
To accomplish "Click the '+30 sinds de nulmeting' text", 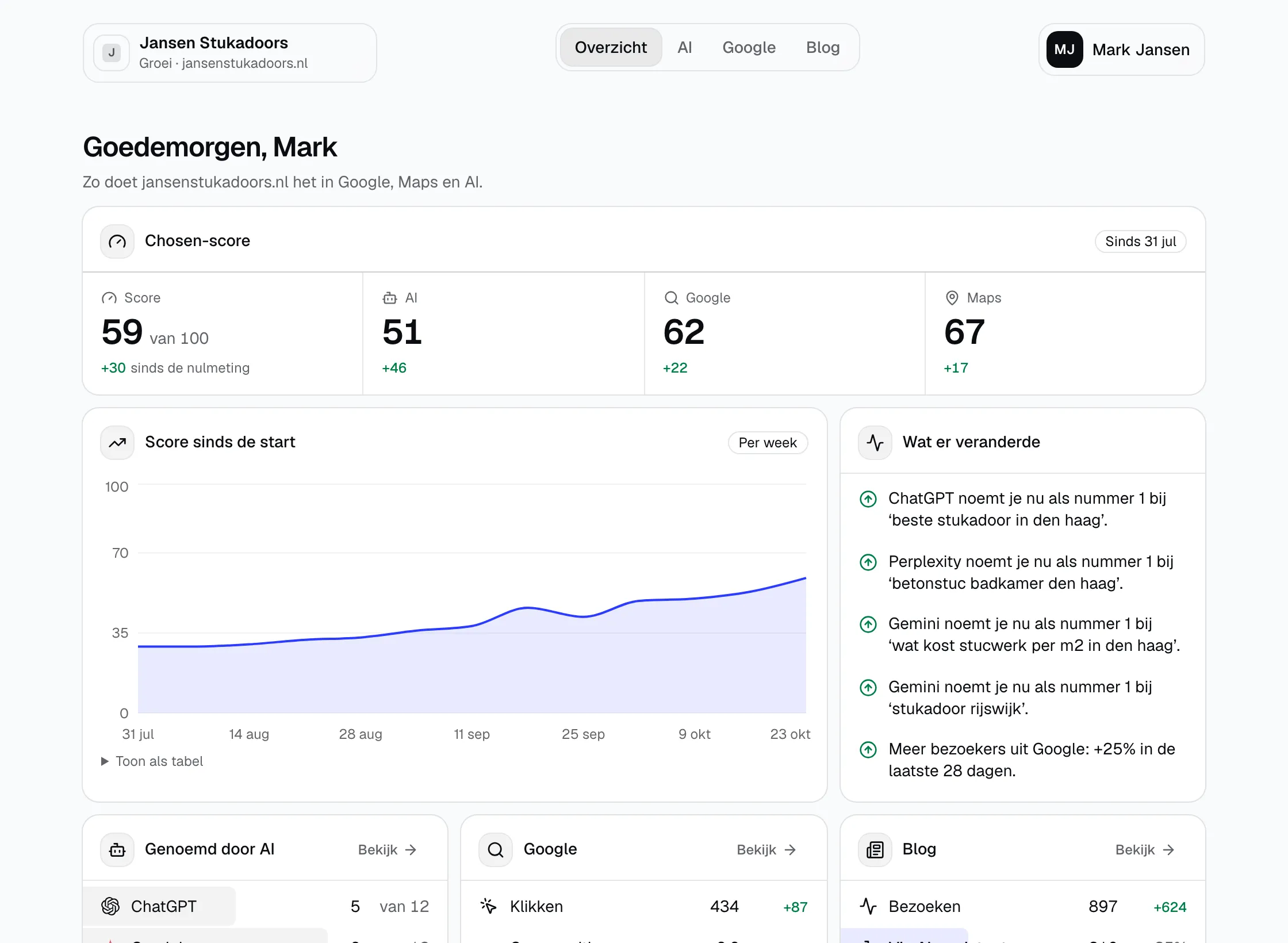I will tap(175, 368).
